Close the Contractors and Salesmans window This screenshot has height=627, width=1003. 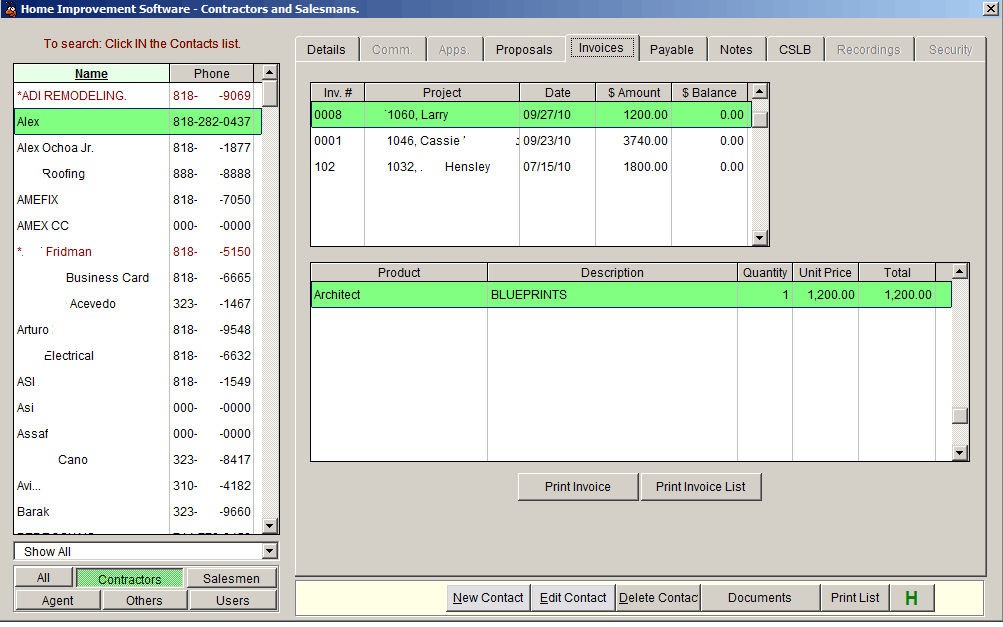[x=991, y=8]
